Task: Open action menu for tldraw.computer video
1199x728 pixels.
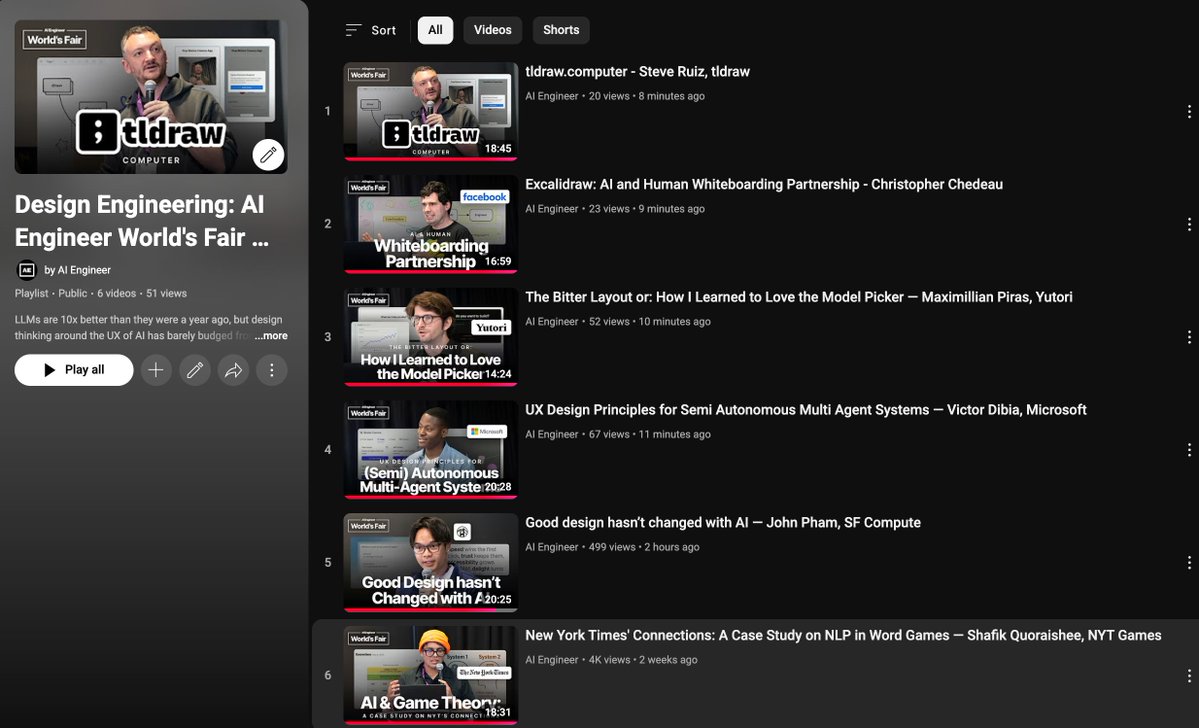Action: [1189, 112]
